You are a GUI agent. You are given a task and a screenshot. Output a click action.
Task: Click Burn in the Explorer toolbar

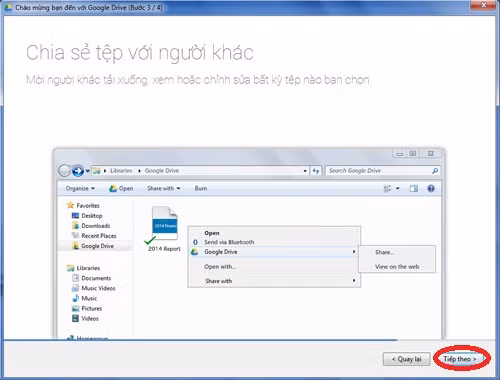[201, 188]
